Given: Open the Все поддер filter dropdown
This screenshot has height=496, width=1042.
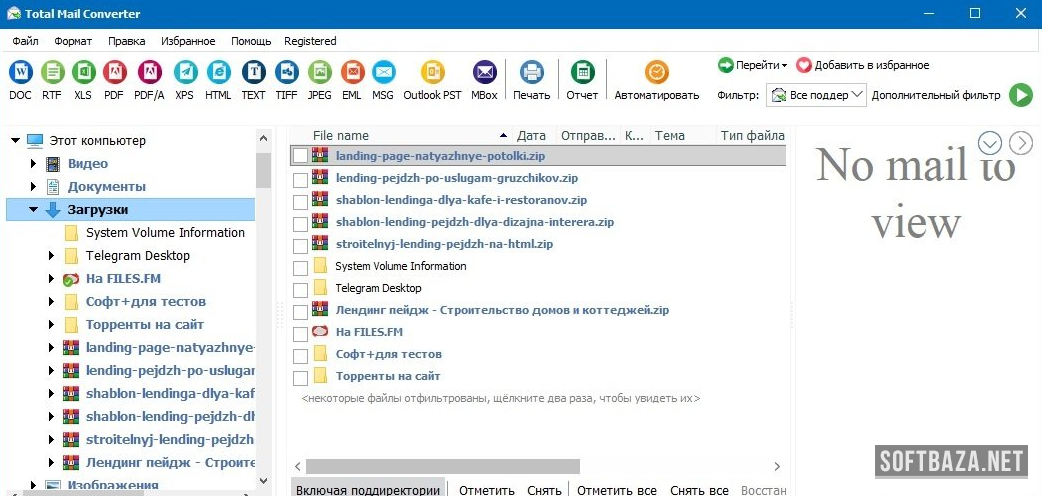Looking at the screenshot, I should click(x=816, y=95).
